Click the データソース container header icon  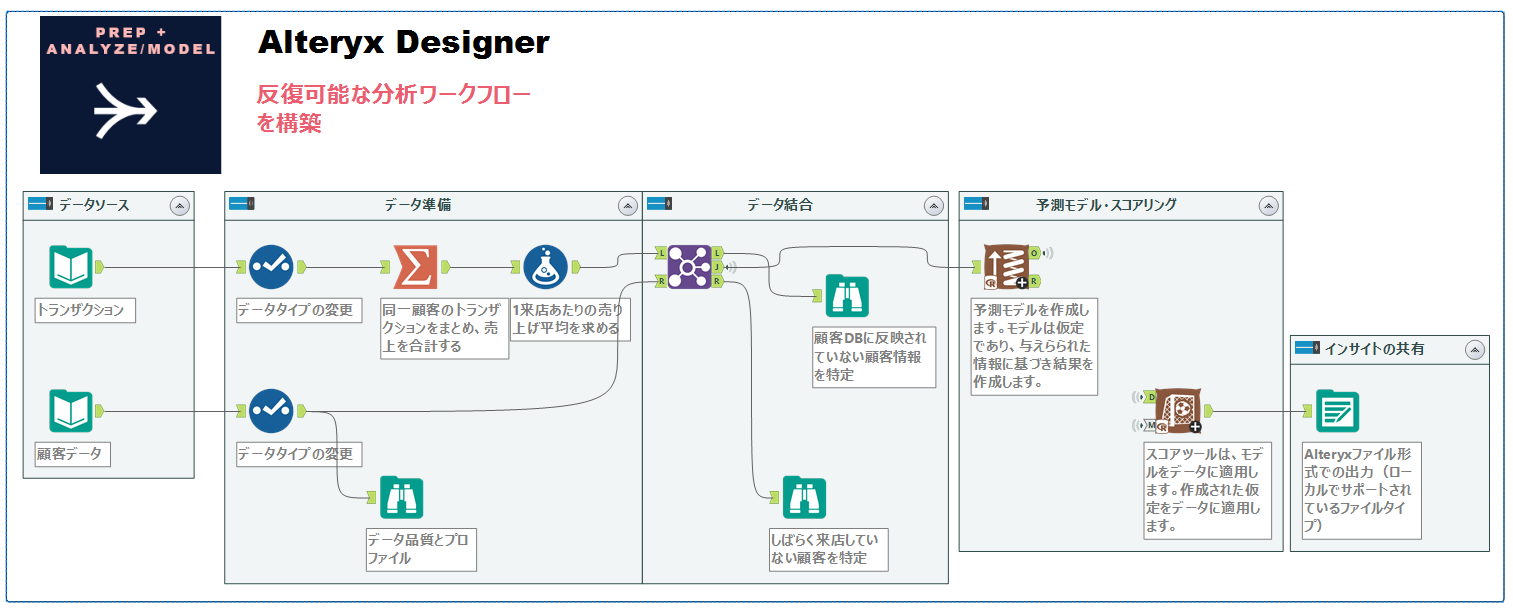40,204
